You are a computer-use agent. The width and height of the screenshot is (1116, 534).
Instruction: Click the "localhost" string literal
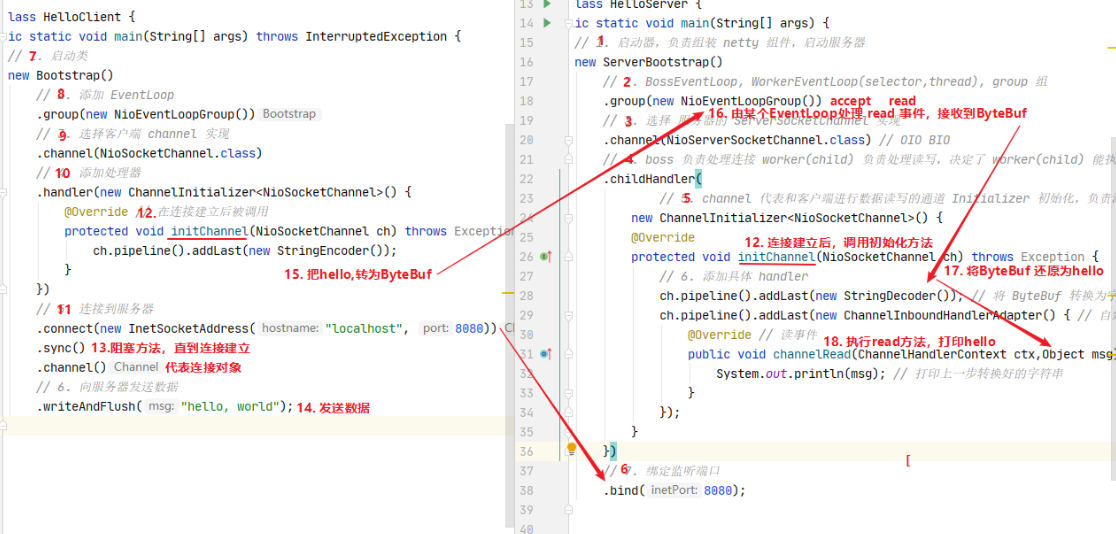[x=364, y=328]
